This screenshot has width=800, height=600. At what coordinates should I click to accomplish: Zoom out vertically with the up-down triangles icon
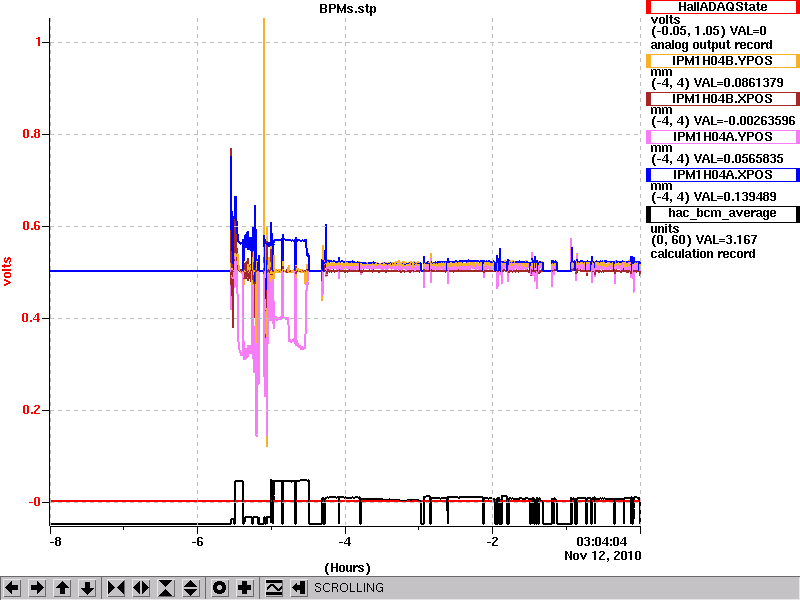[x=191, y=588]
